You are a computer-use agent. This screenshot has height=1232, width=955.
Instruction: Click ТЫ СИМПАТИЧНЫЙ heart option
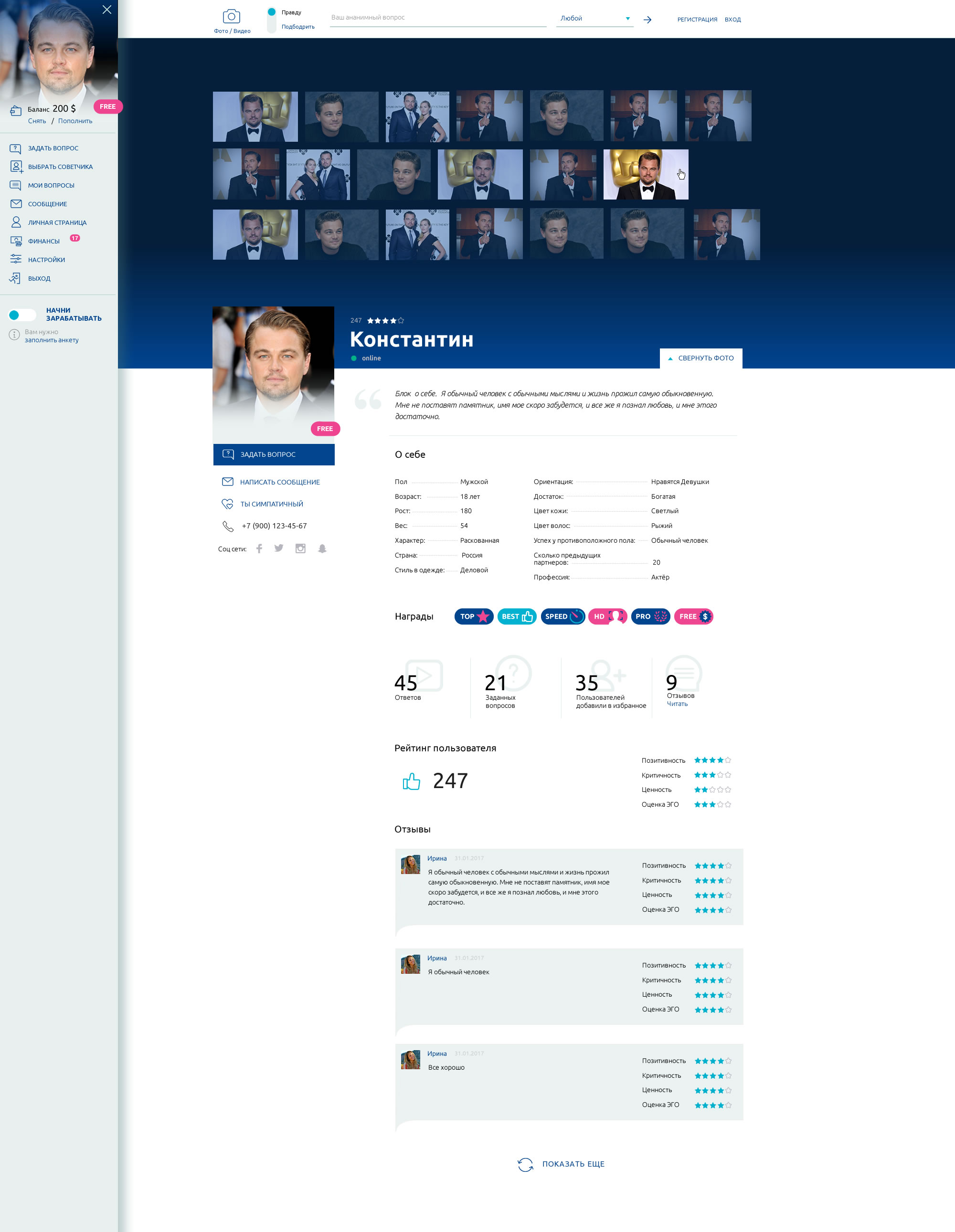coord(272,504)
